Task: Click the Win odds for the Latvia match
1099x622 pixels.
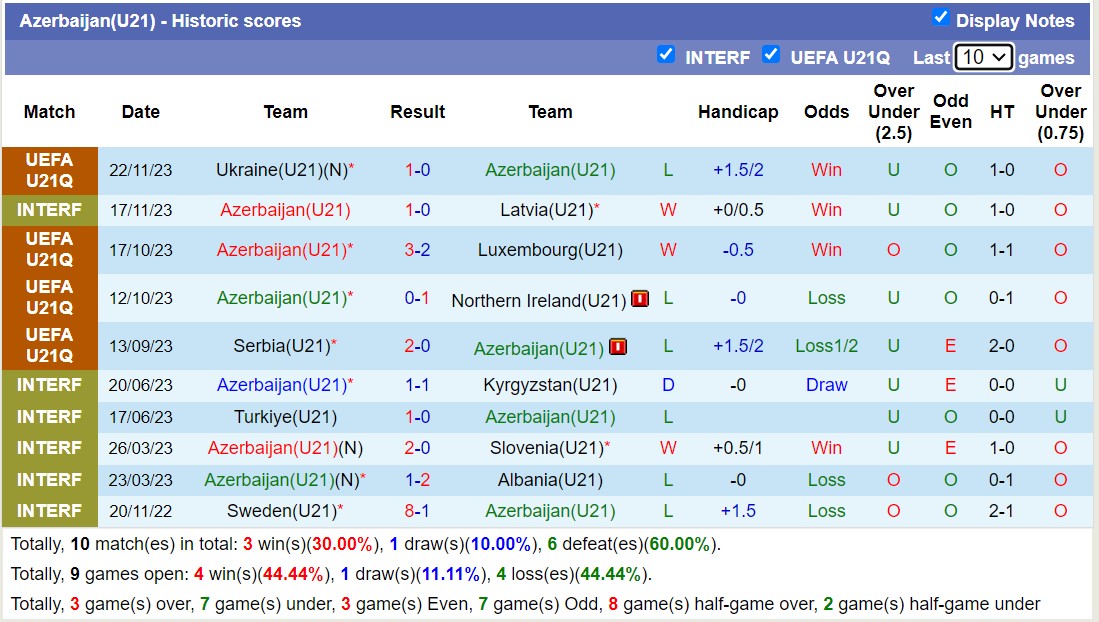Action: coord(826,210)
